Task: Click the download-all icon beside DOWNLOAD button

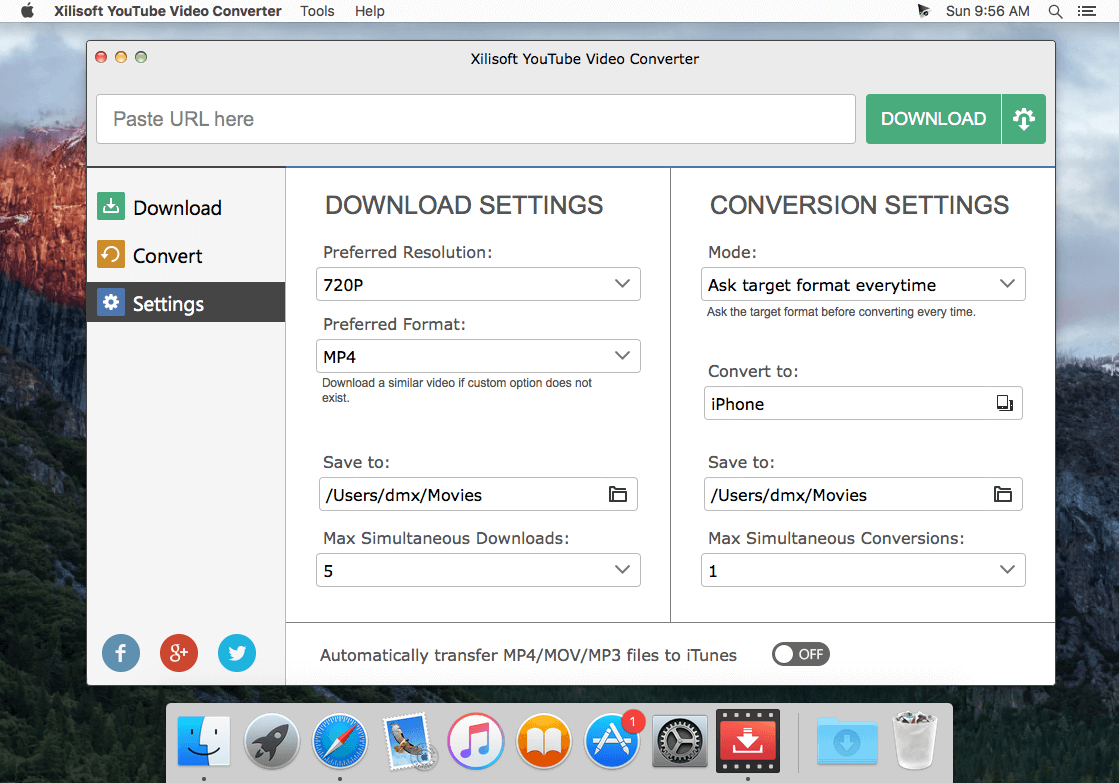Action: tap(1023, 118)
